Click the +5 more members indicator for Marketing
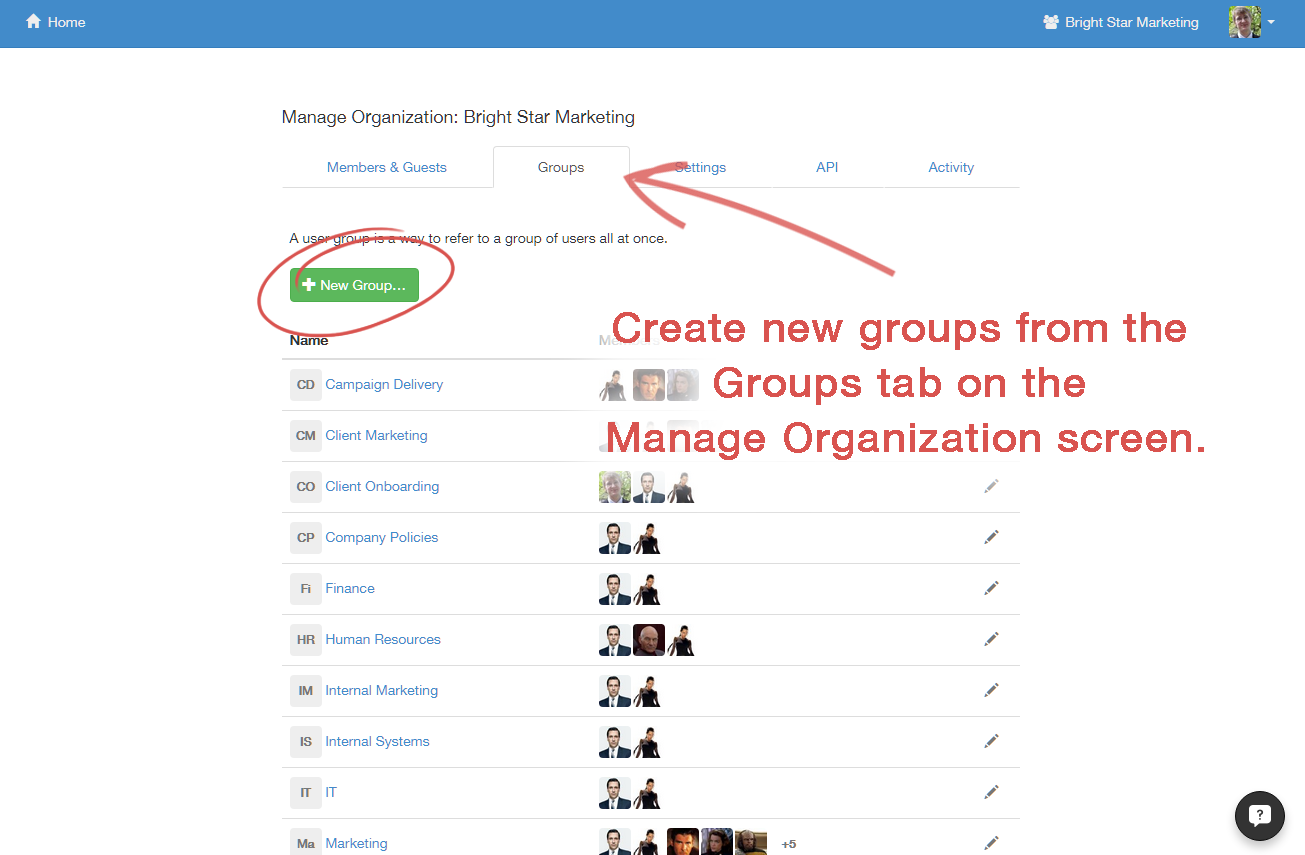This screenshot has width=1305, height=855. click(788, 844)
